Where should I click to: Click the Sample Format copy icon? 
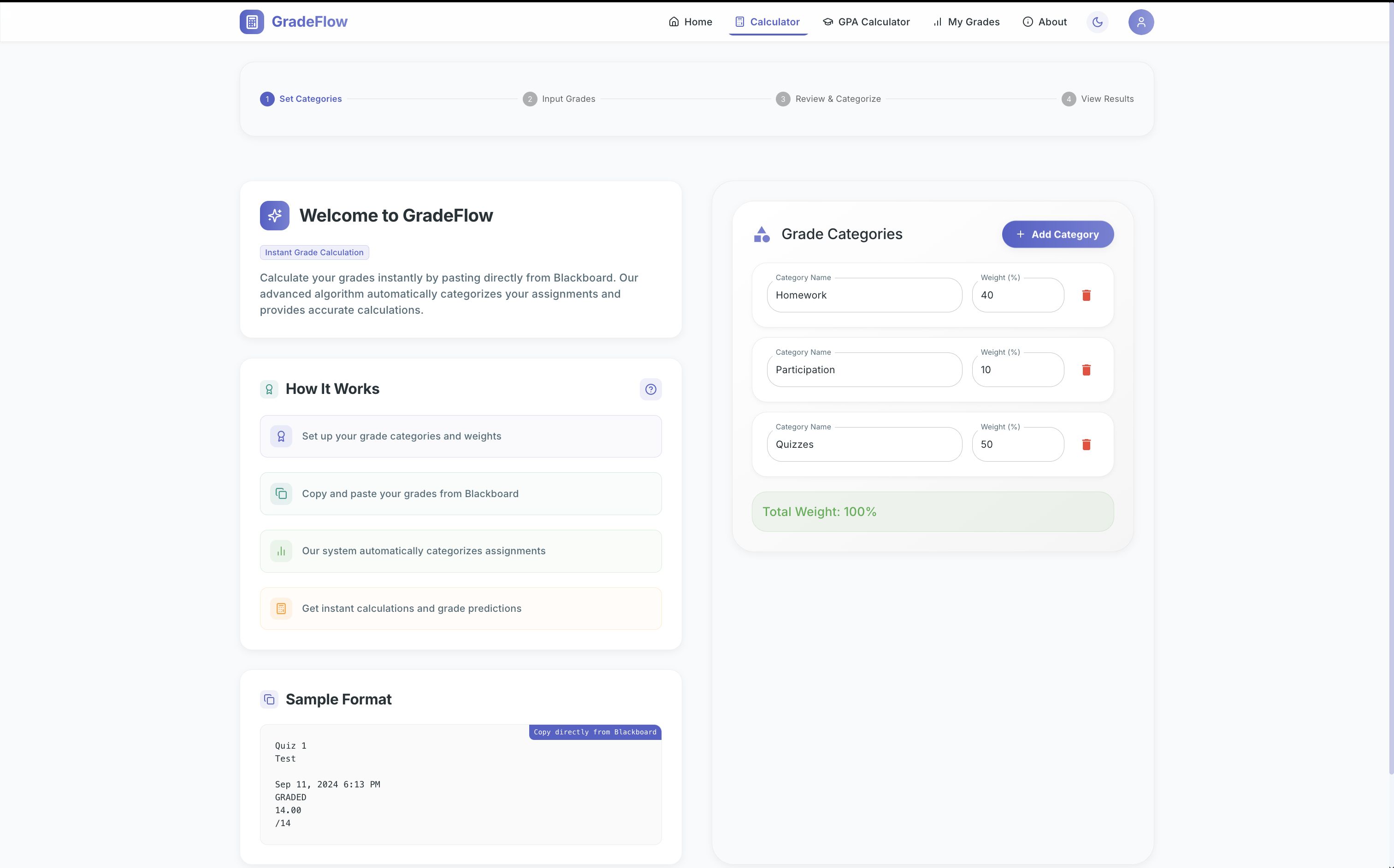point(269,699)
